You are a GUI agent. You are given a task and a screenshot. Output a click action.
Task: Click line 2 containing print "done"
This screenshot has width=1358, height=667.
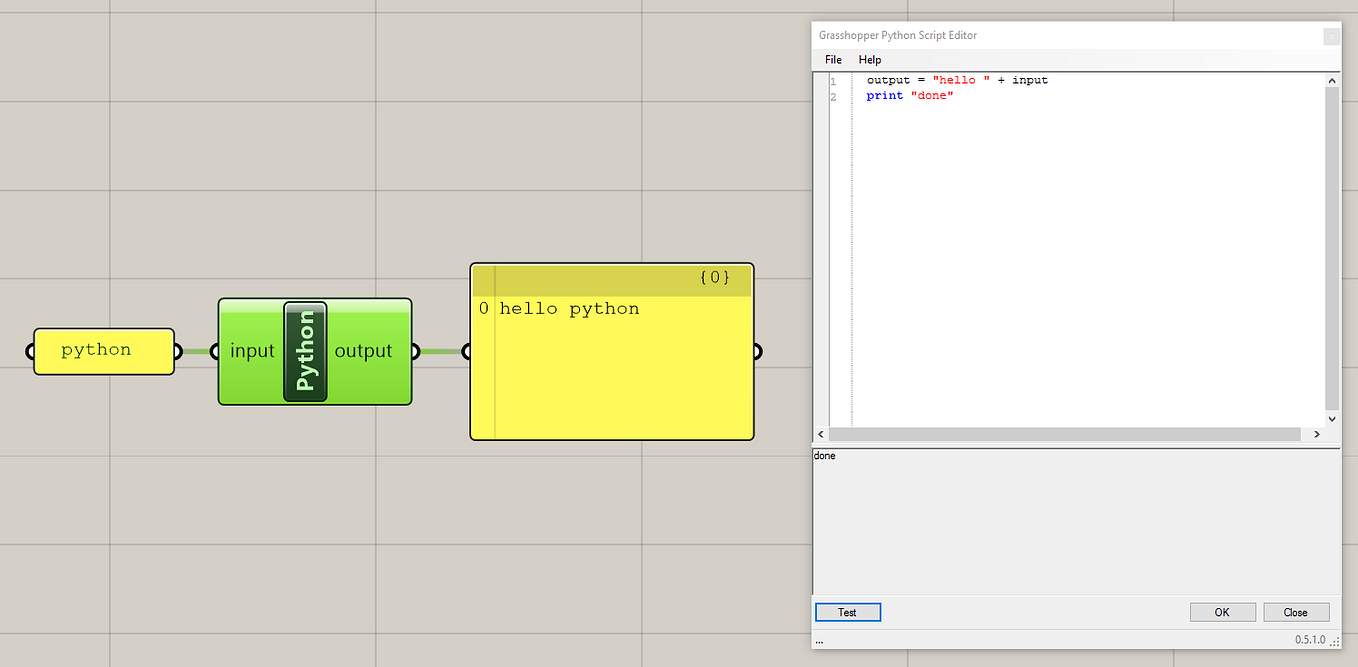click(x=910, y=95)
